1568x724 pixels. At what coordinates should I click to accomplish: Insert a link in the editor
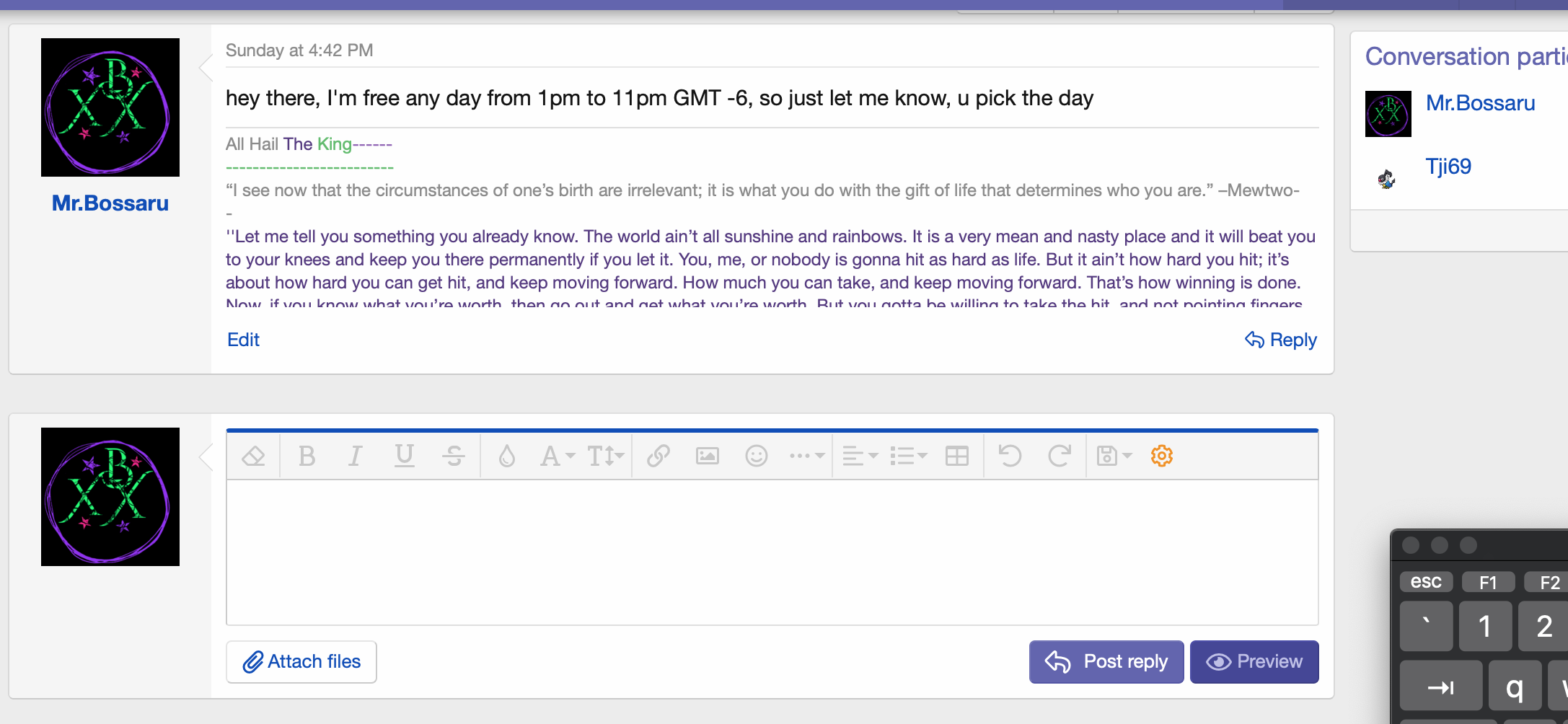click(658, 455)
